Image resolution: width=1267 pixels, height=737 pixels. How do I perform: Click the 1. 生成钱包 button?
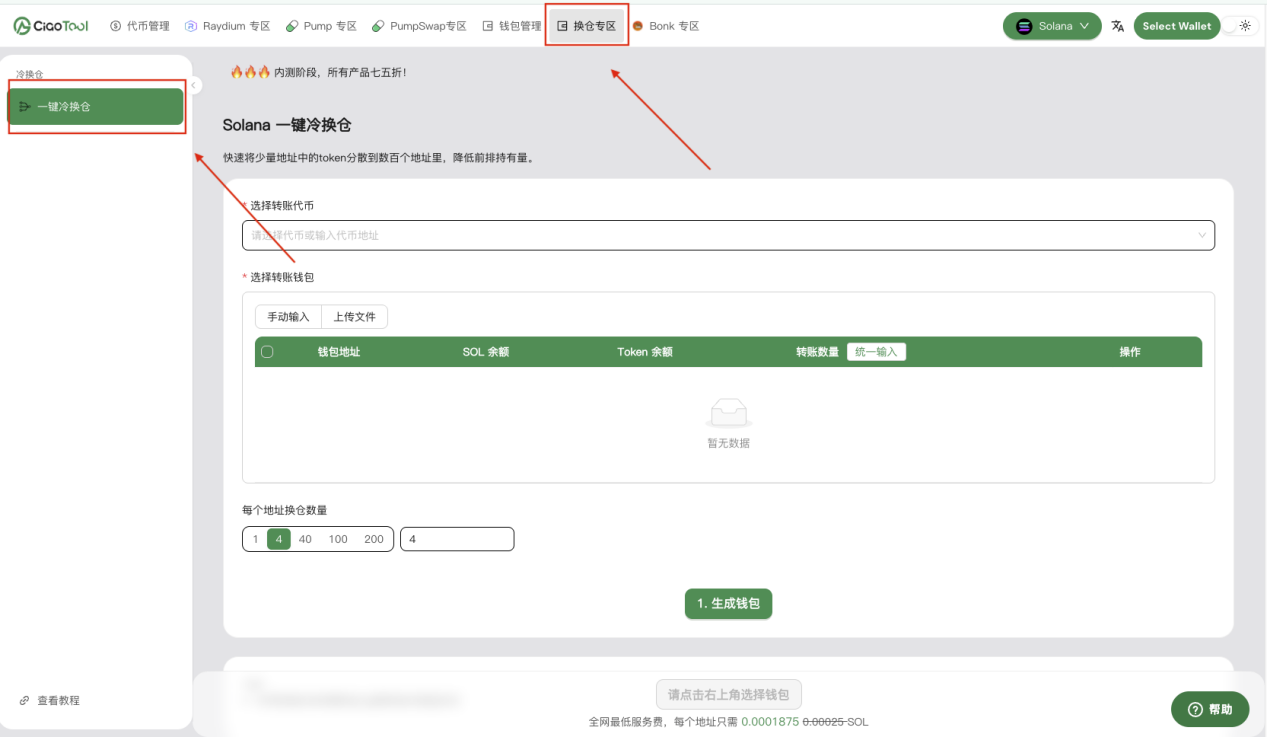pos(728,604)
